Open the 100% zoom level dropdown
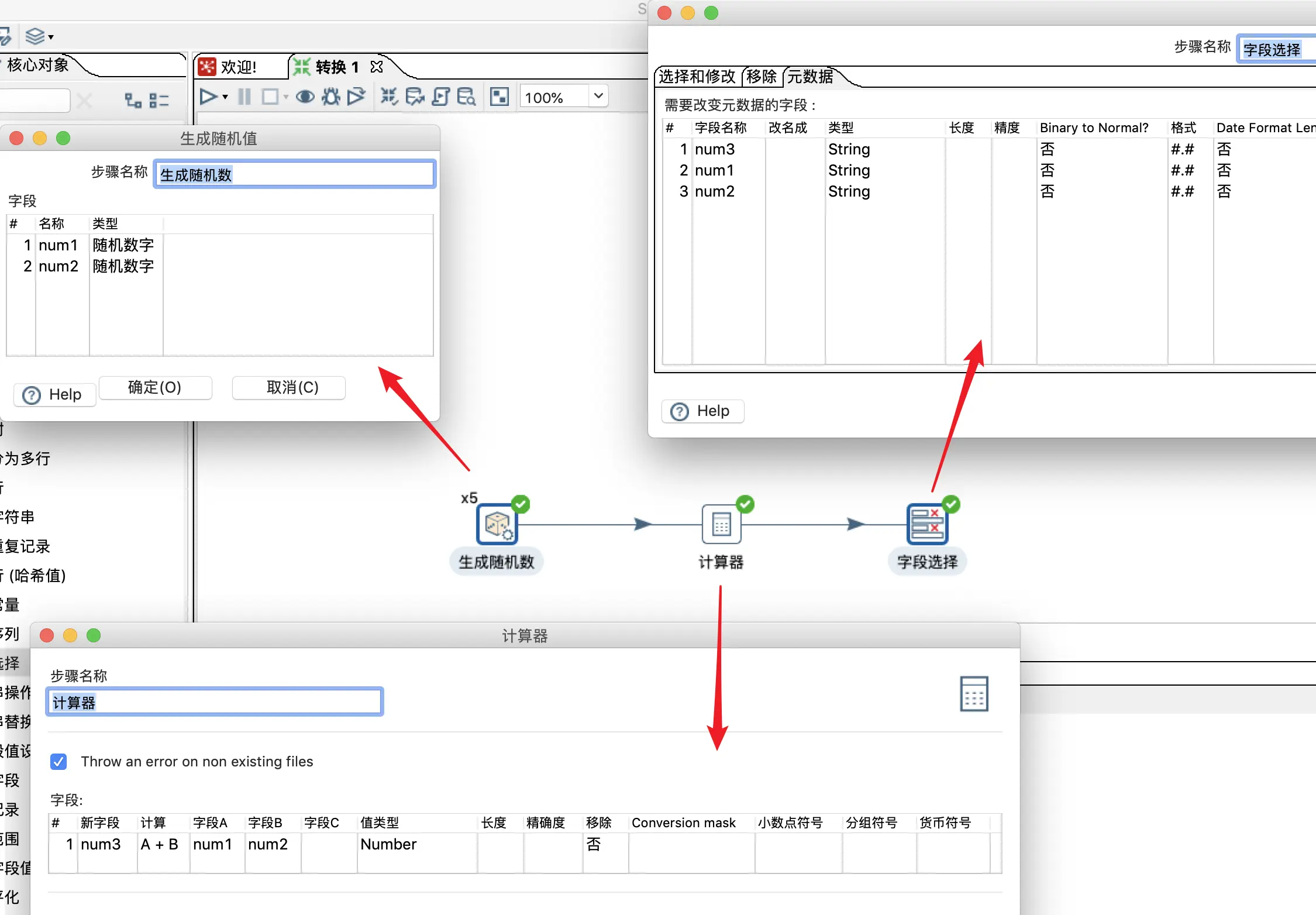 tap(598, 95)
